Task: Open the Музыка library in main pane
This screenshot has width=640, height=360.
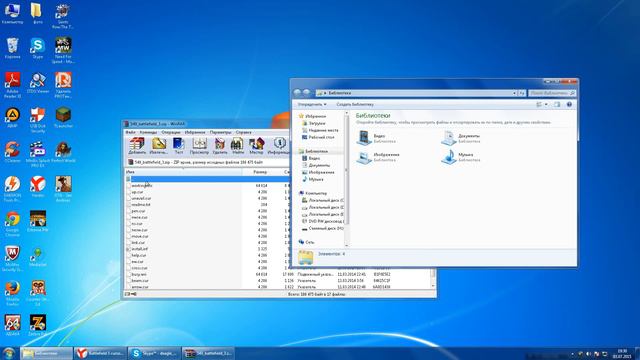Action: click(x=461, y=157)
